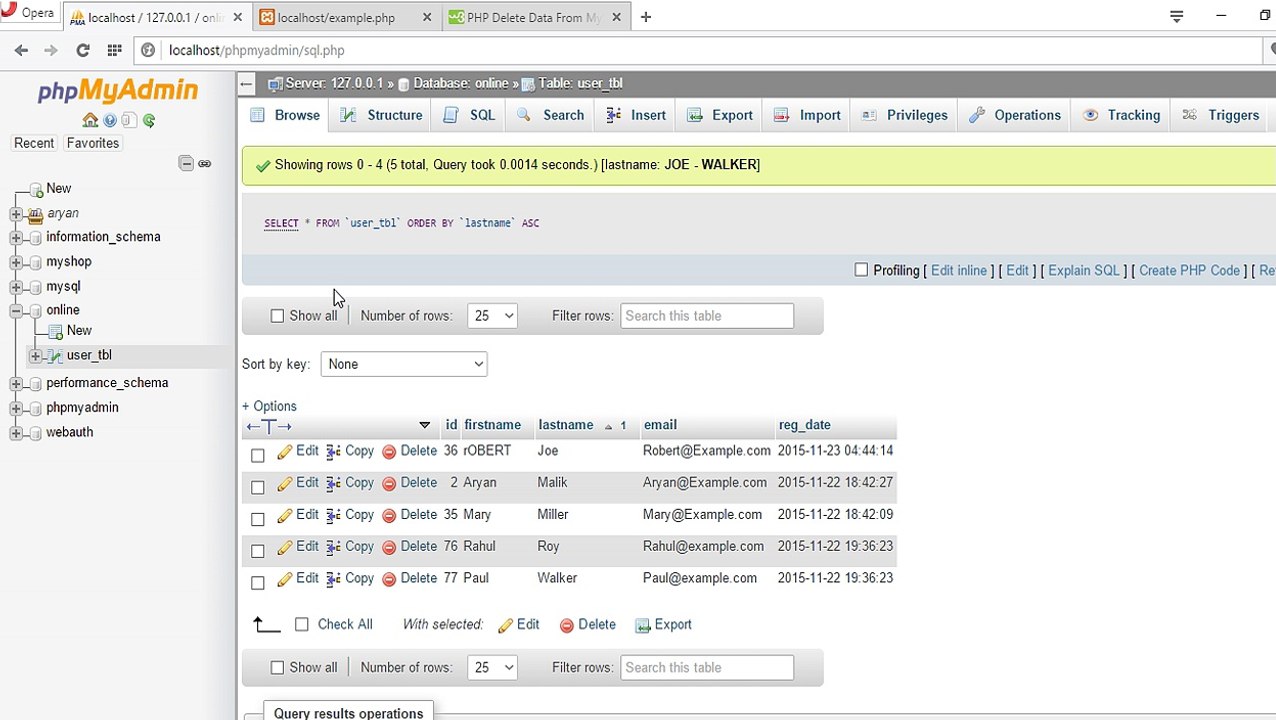This screenshot has height=720, width=1276.
Task: Open the Sort by key dropdown
Action: tap(404, 364)
